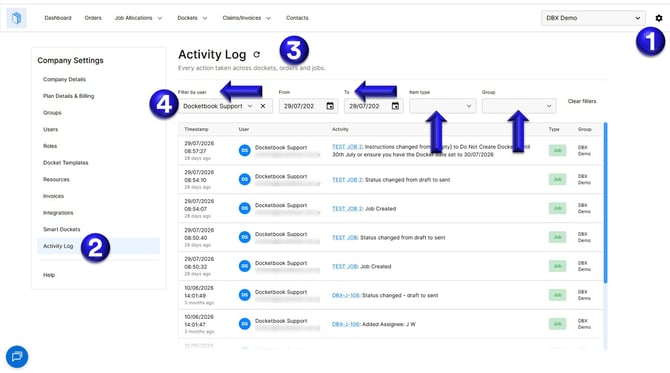This screenshot has height=373, width=670.
Task: Click the Type column header
Action: (554, 129)
